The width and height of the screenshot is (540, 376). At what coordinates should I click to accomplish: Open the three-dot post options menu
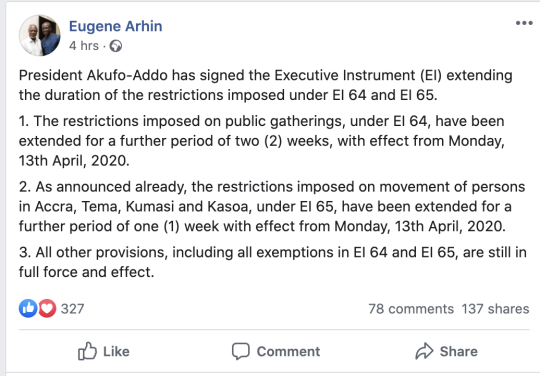(x=524, y=23)
